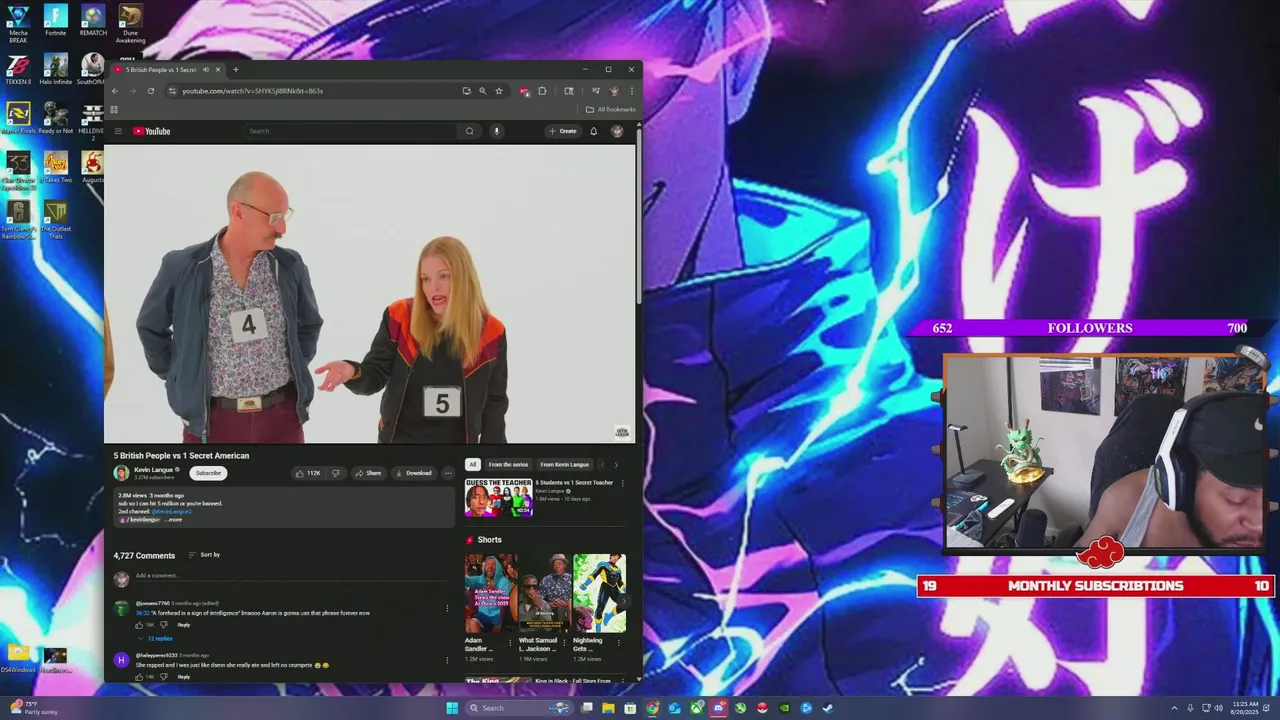Open the Chrome apps grid shortcut
1280x720 pixels.
(114, 109)
